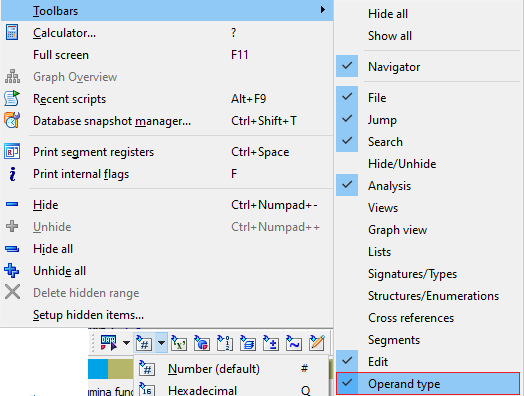Enable the Hide/Unhide toolbar
524x396 pixels.
(x=428, y=164)
